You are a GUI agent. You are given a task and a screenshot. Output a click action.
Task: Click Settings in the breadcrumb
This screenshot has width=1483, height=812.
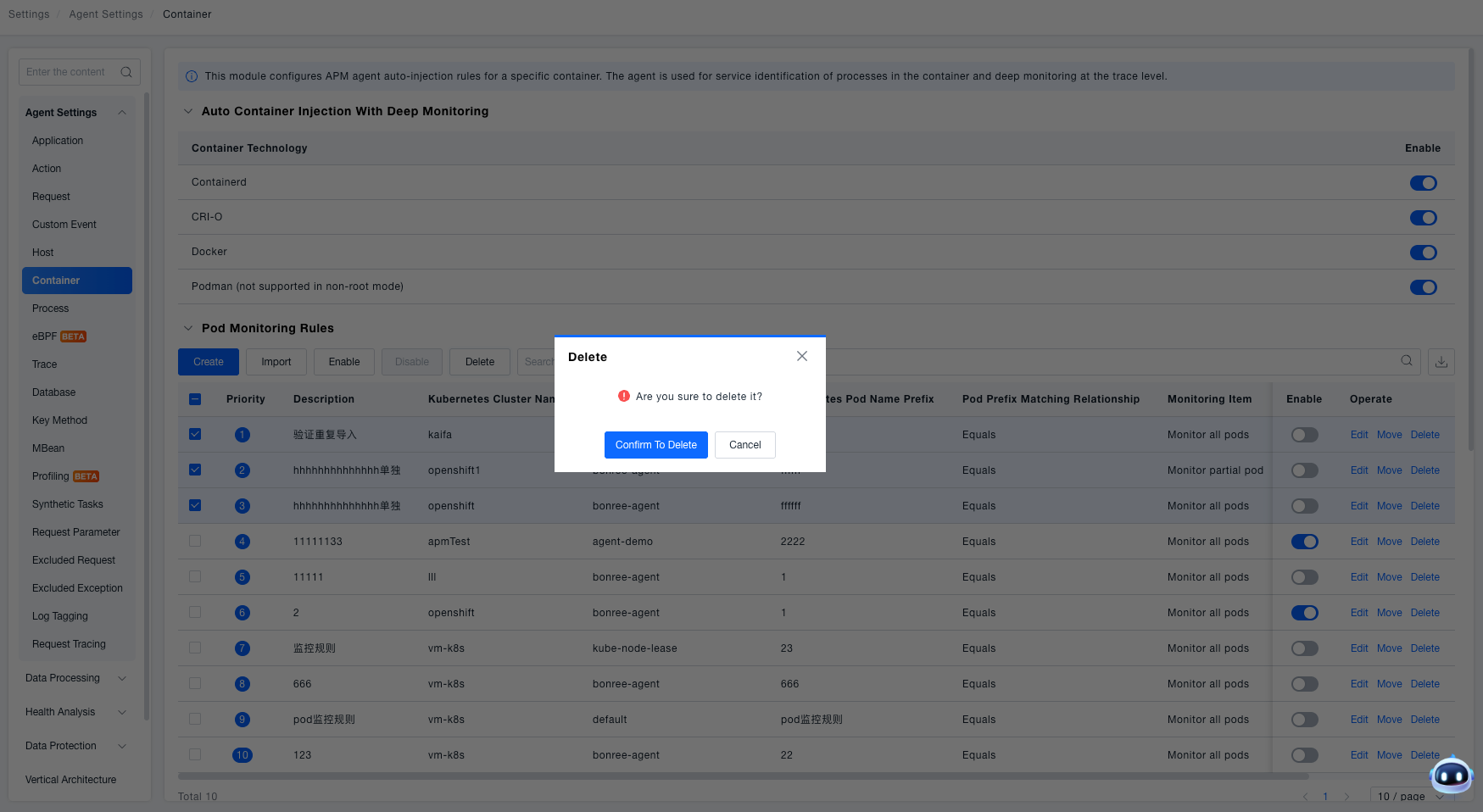(29, 14)
